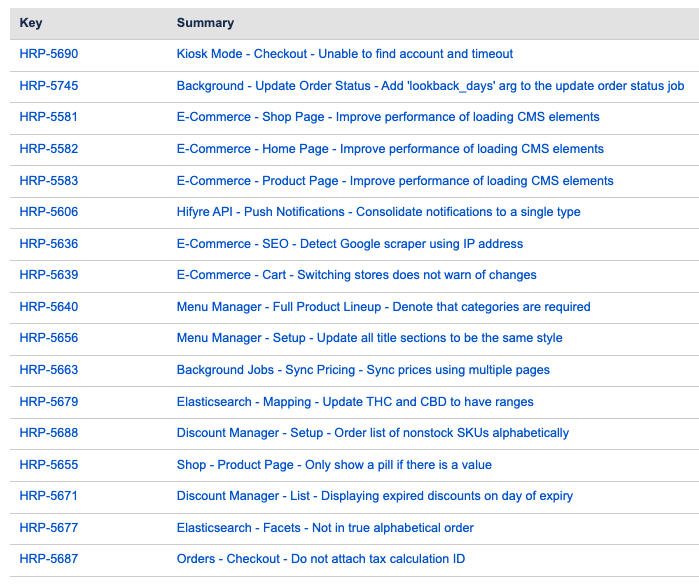
Task: Open the expired discounts display issue
Action: click(375, 496)
